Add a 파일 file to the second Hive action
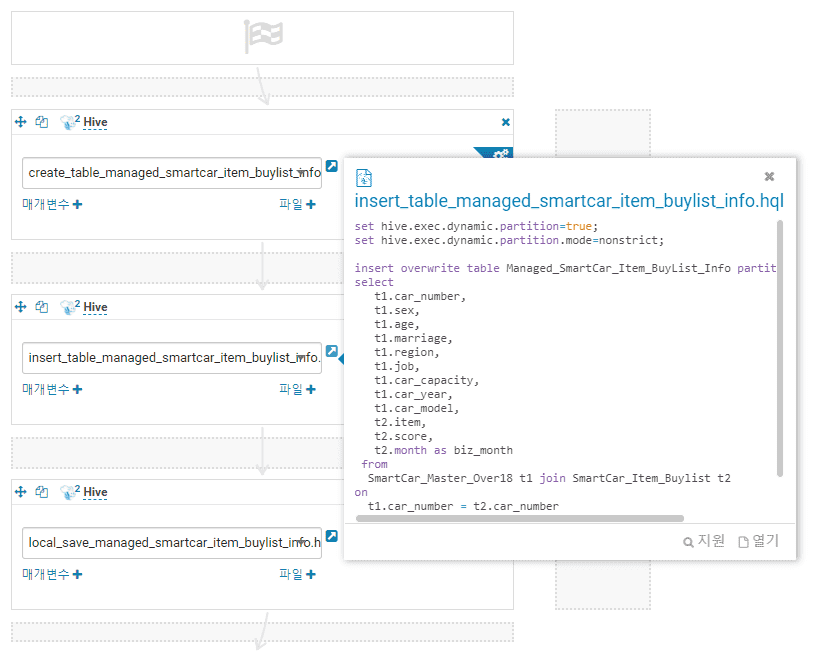The height and width of the screenshot is (653, 835). (x=311, y=389)
